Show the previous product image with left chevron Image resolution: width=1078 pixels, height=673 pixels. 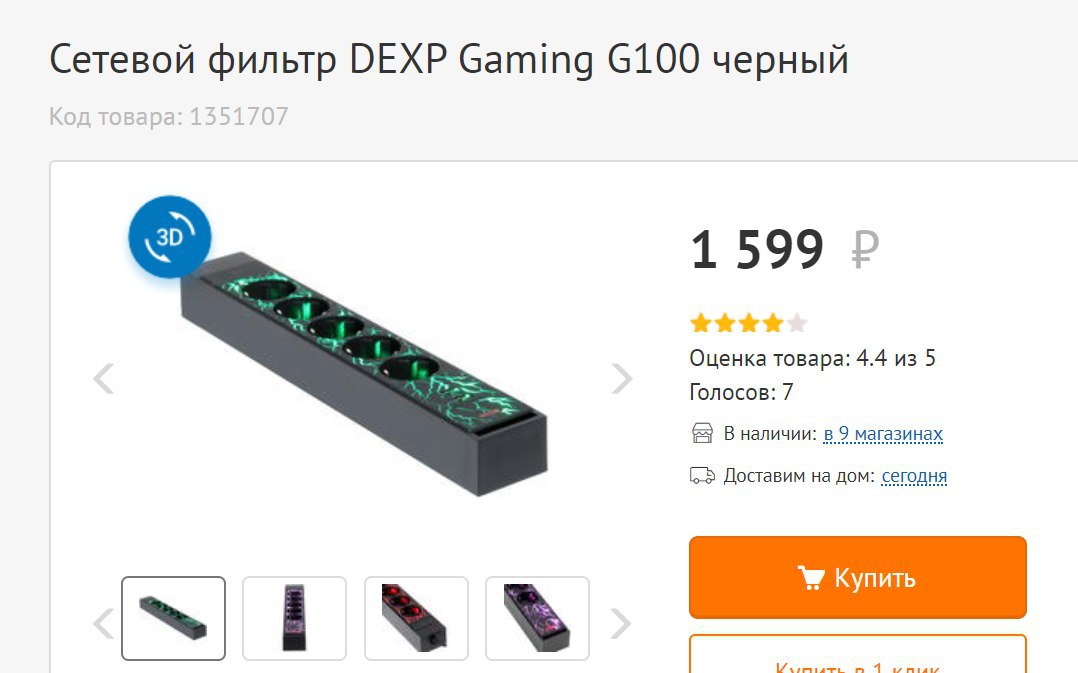[104, 378]
